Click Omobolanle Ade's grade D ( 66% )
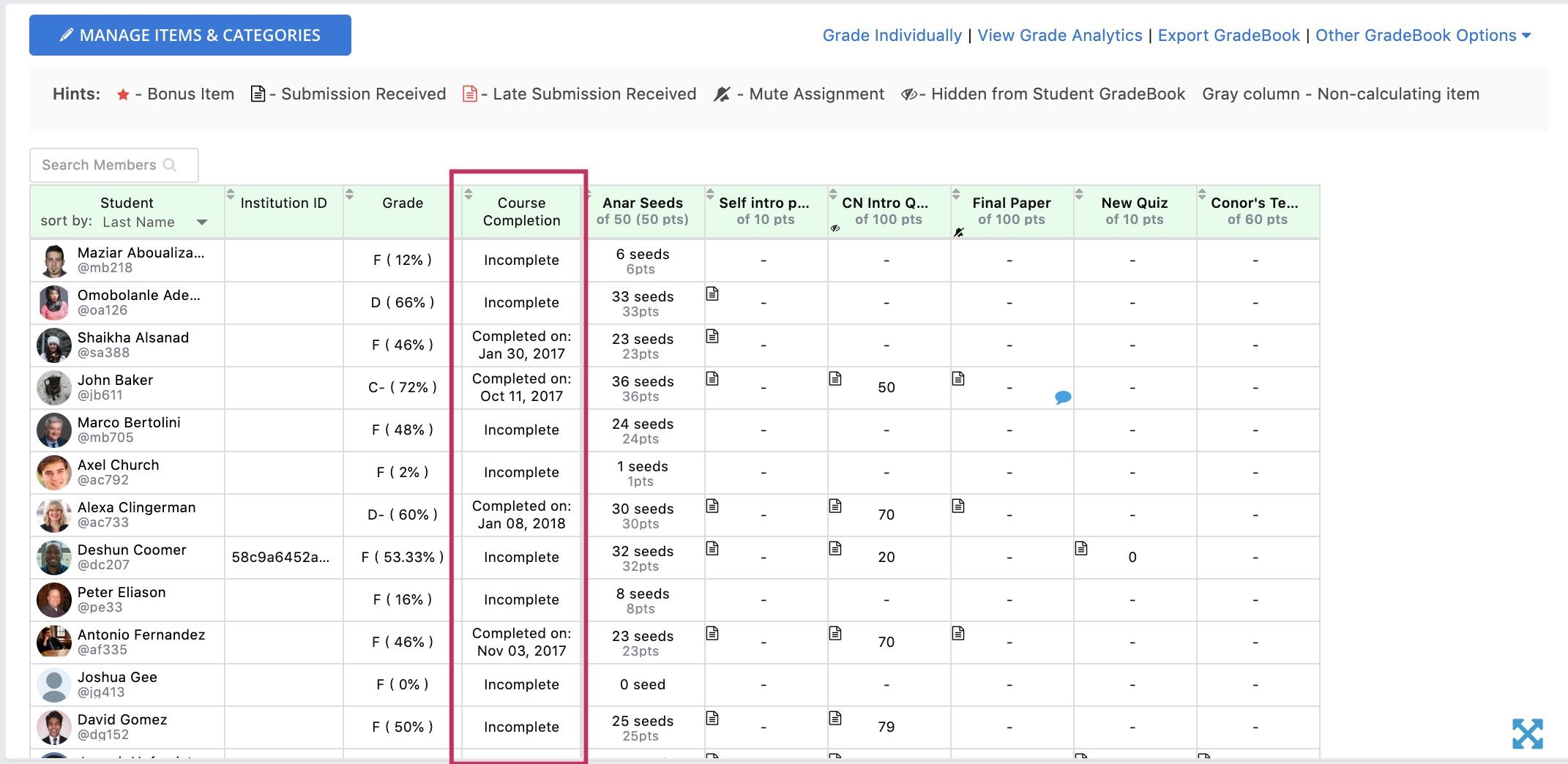The image size is (1568, 764). pos(403,302)
